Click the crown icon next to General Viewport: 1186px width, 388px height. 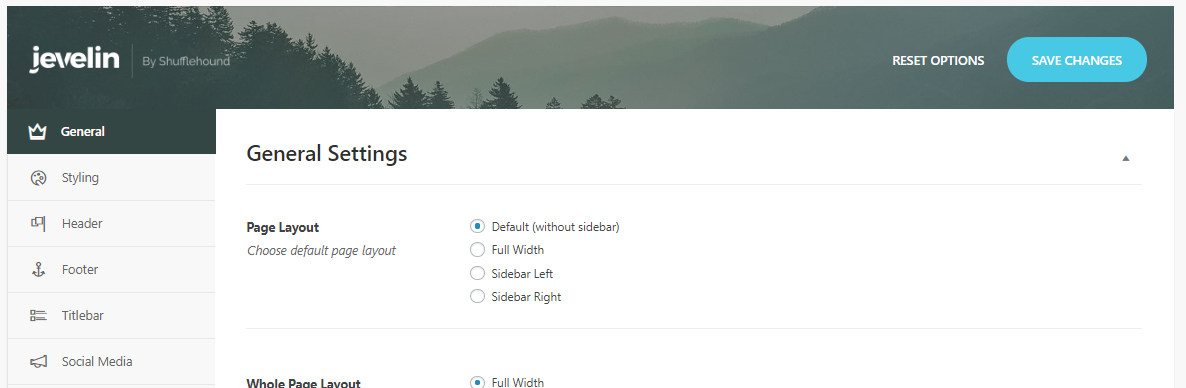point(38,132)
